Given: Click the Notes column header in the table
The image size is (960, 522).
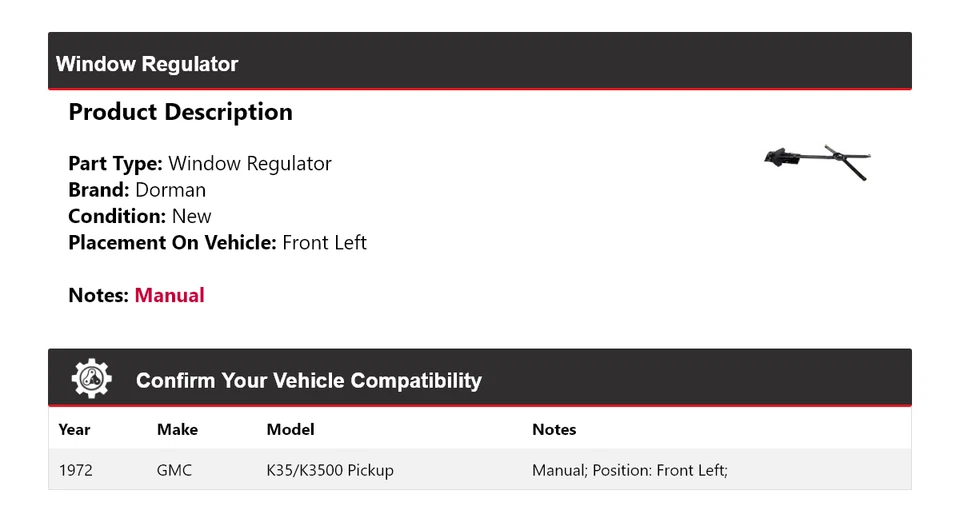Looking at the screenshot, I should 554,430.
